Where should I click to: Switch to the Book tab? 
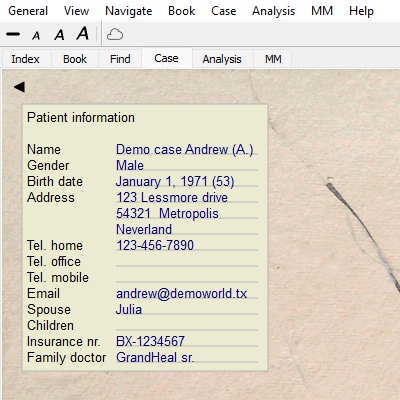point(75,59)
